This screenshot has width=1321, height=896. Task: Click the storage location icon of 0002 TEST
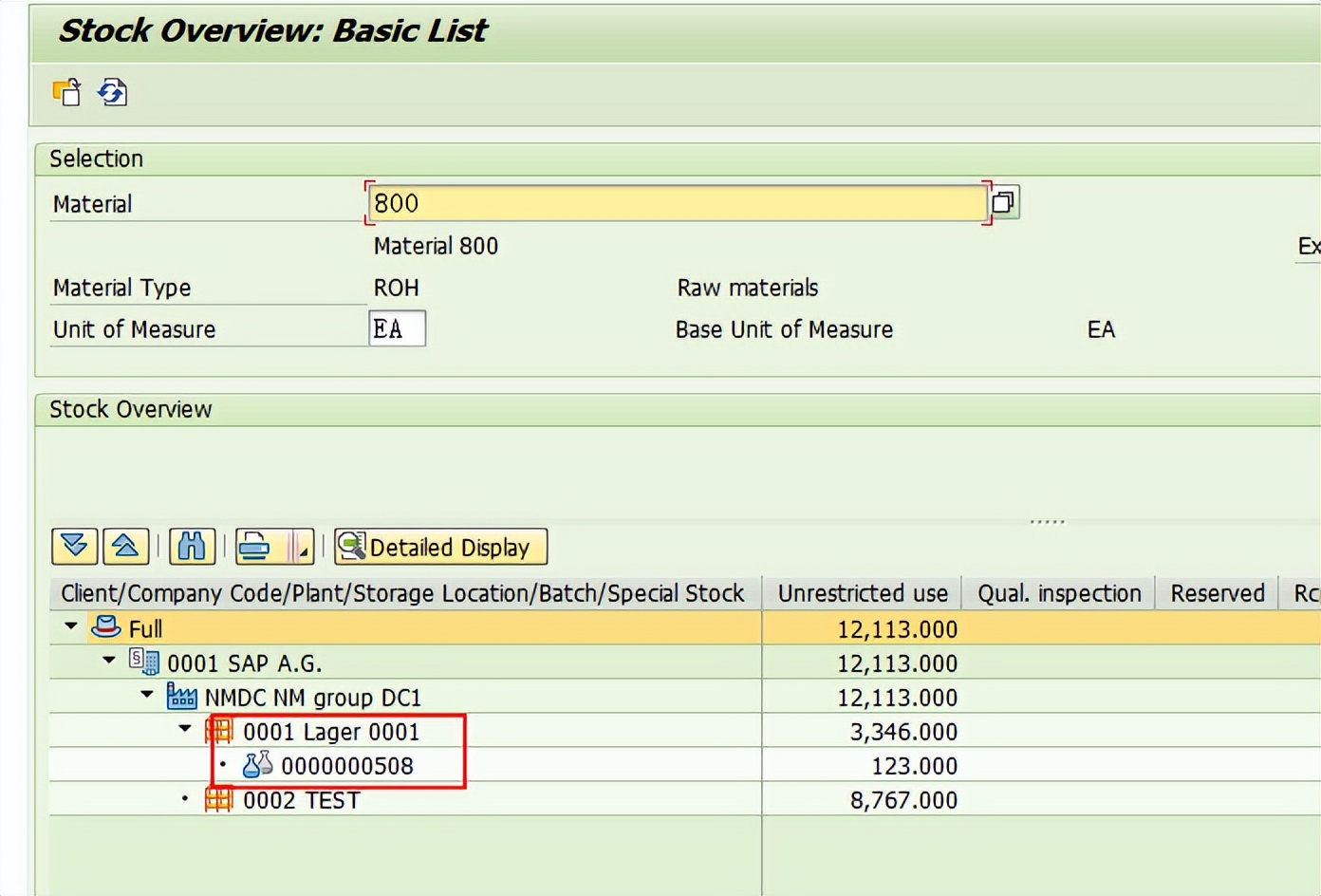point(219,799)
